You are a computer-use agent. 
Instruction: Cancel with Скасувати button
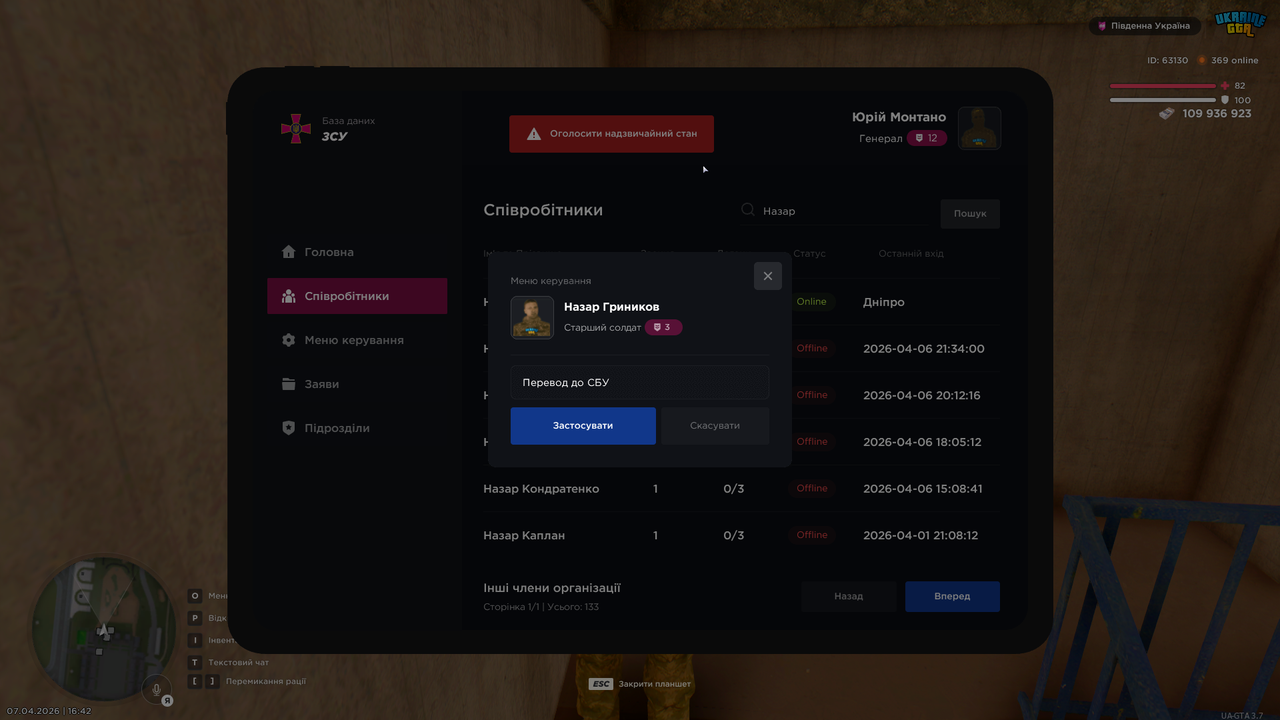pyautogui.click(x=715, y=426)
